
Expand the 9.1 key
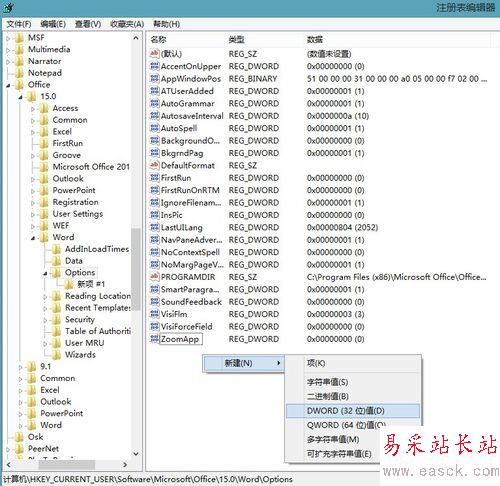coord(21,367)
